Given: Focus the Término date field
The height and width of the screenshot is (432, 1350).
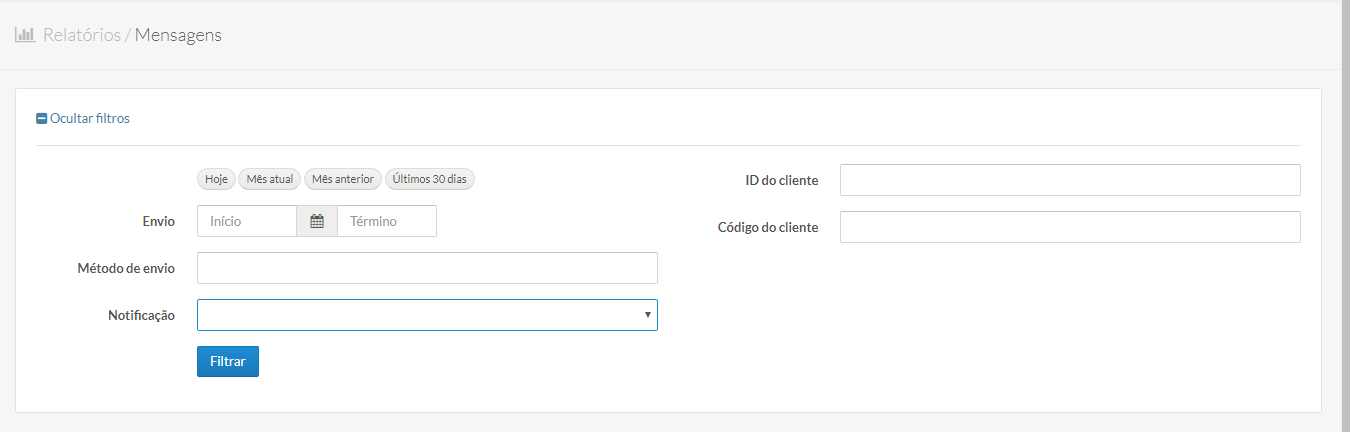Looking at the screenshot, I should [x=387, y=221].
